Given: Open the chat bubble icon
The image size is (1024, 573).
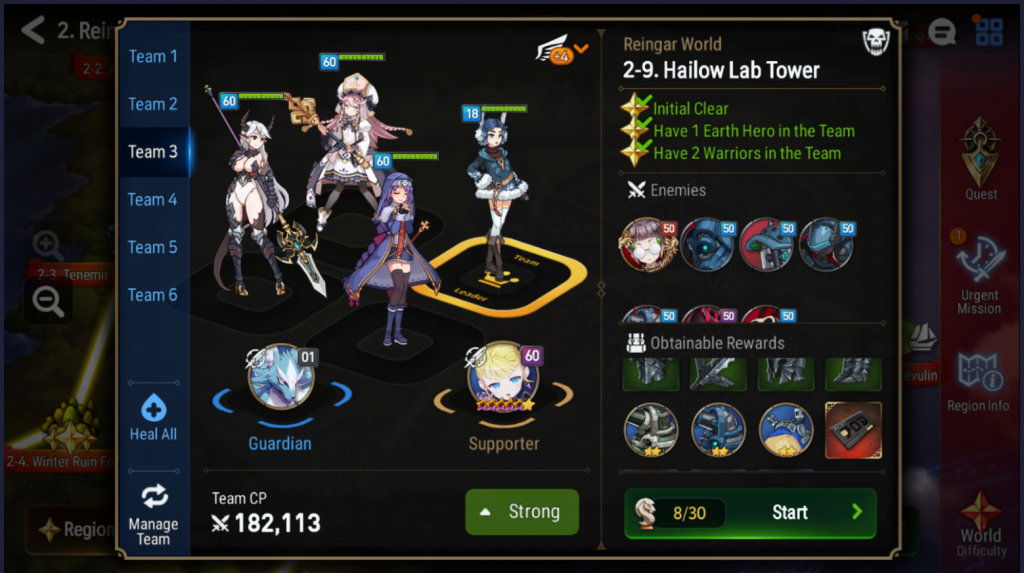Looking at the screenshot, I should (942, 32).
